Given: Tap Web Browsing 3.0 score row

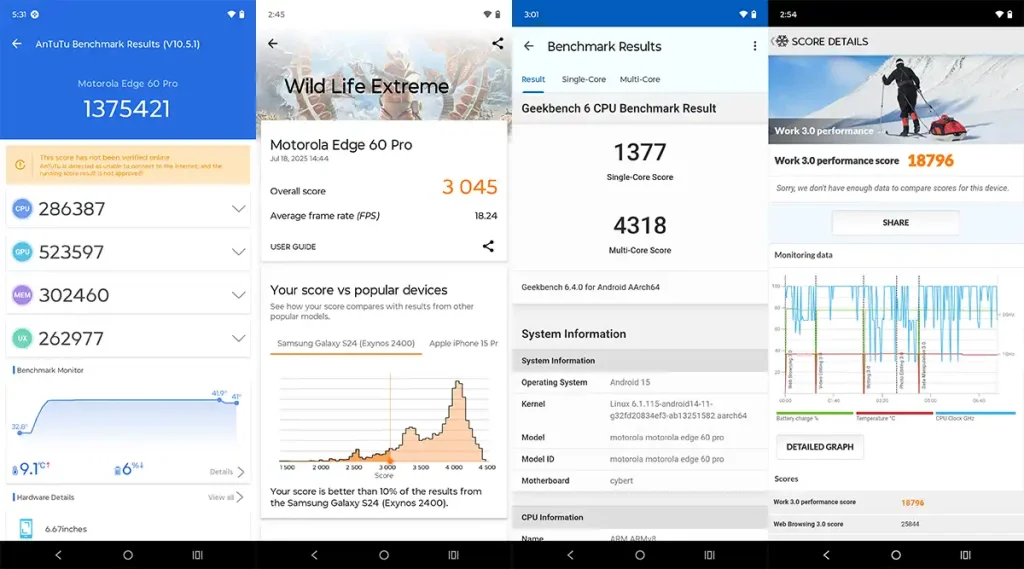Looking at the screenshot, I should (x=896, y=524).
